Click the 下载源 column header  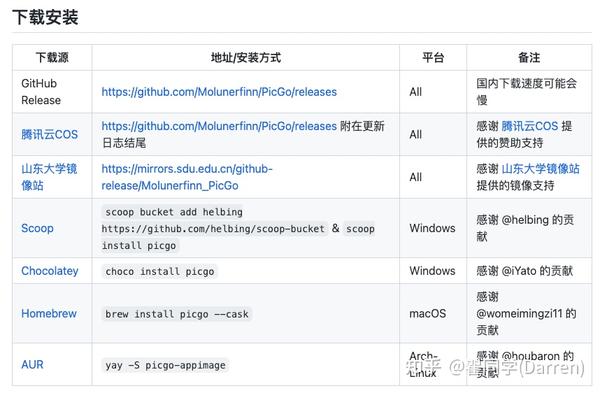tap(52, 58)
